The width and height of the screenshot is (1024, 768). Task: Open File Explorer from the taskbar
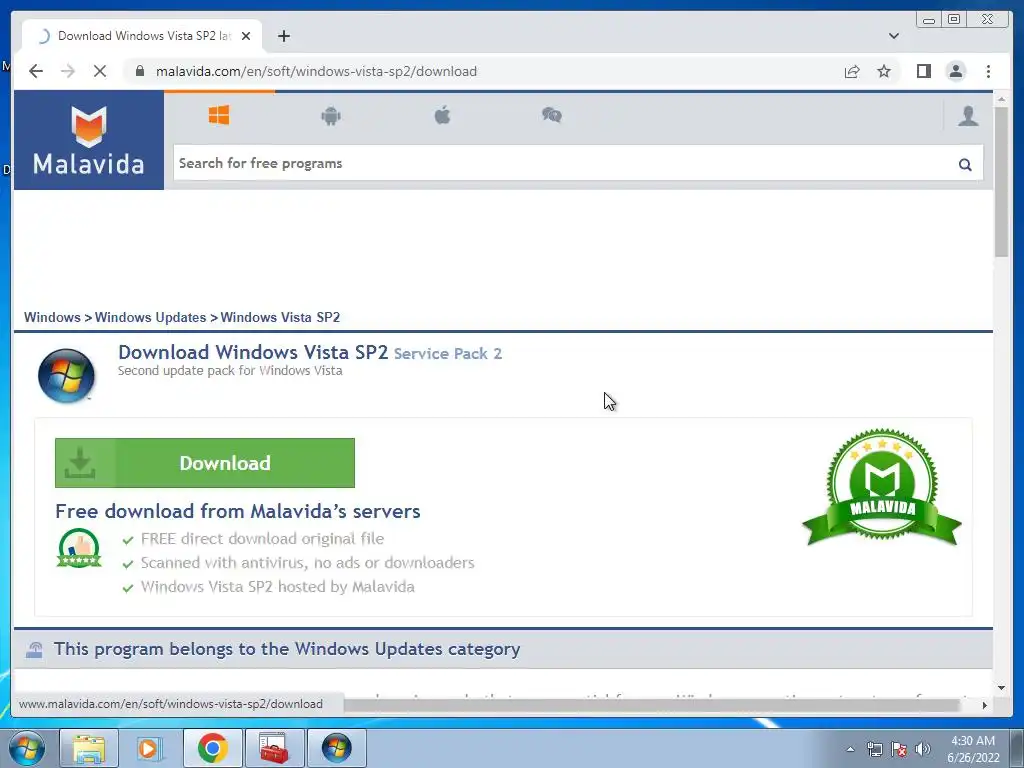89,748
